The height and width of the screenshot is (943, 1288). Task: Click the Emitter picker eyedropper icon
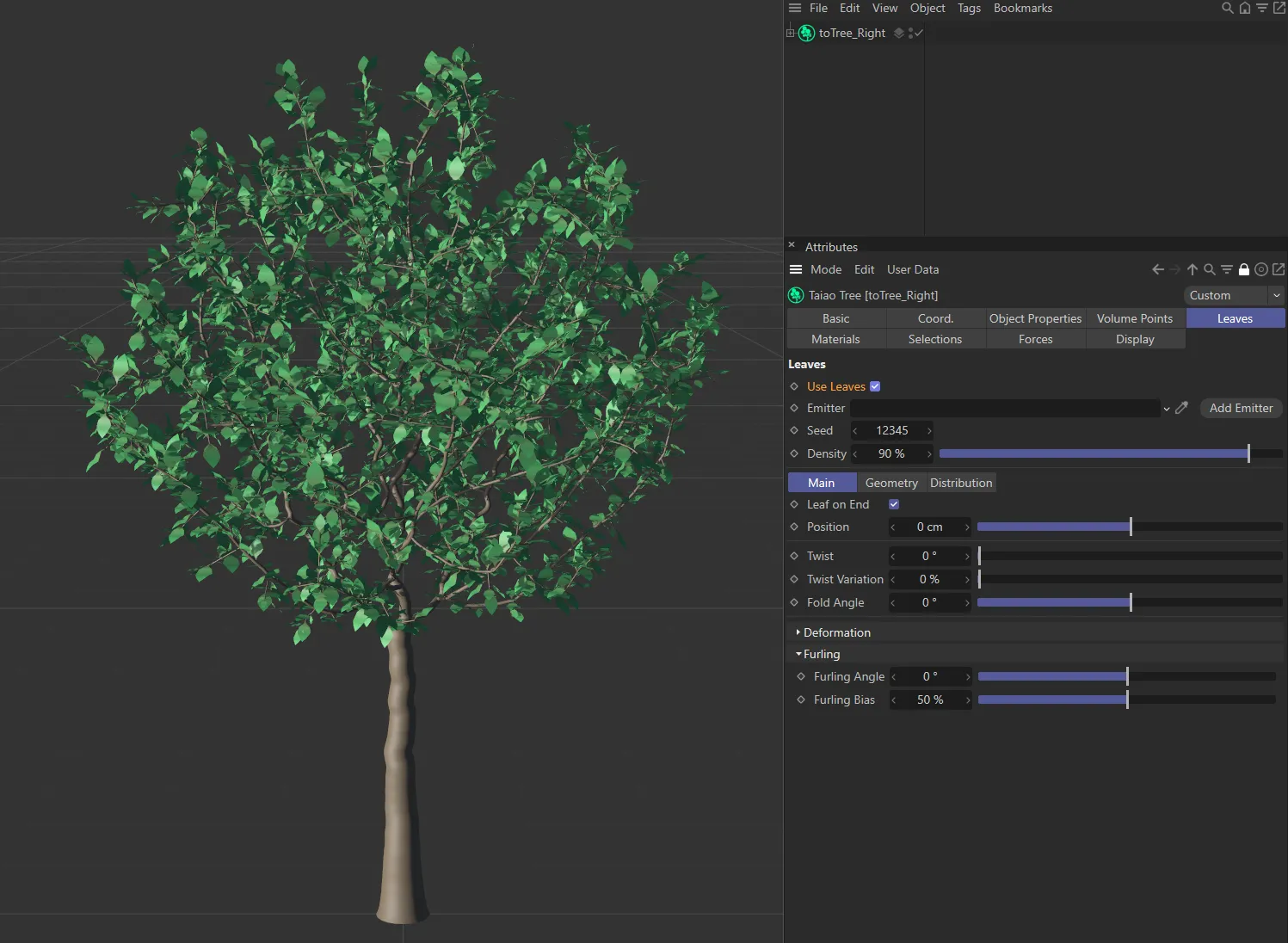point(1181,408)
